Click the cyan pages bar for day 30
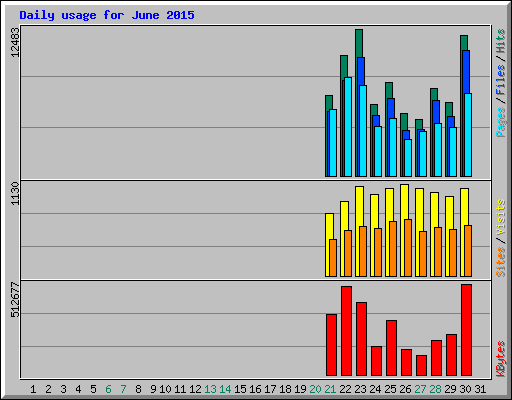This screenshot has width=512, height=400. [468, 135]
